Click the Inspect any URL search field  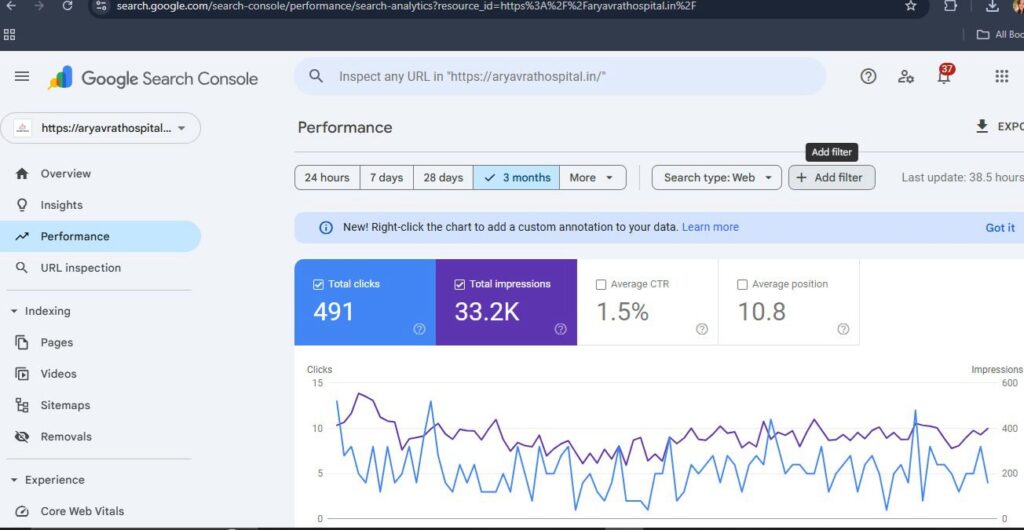point(560,77)
